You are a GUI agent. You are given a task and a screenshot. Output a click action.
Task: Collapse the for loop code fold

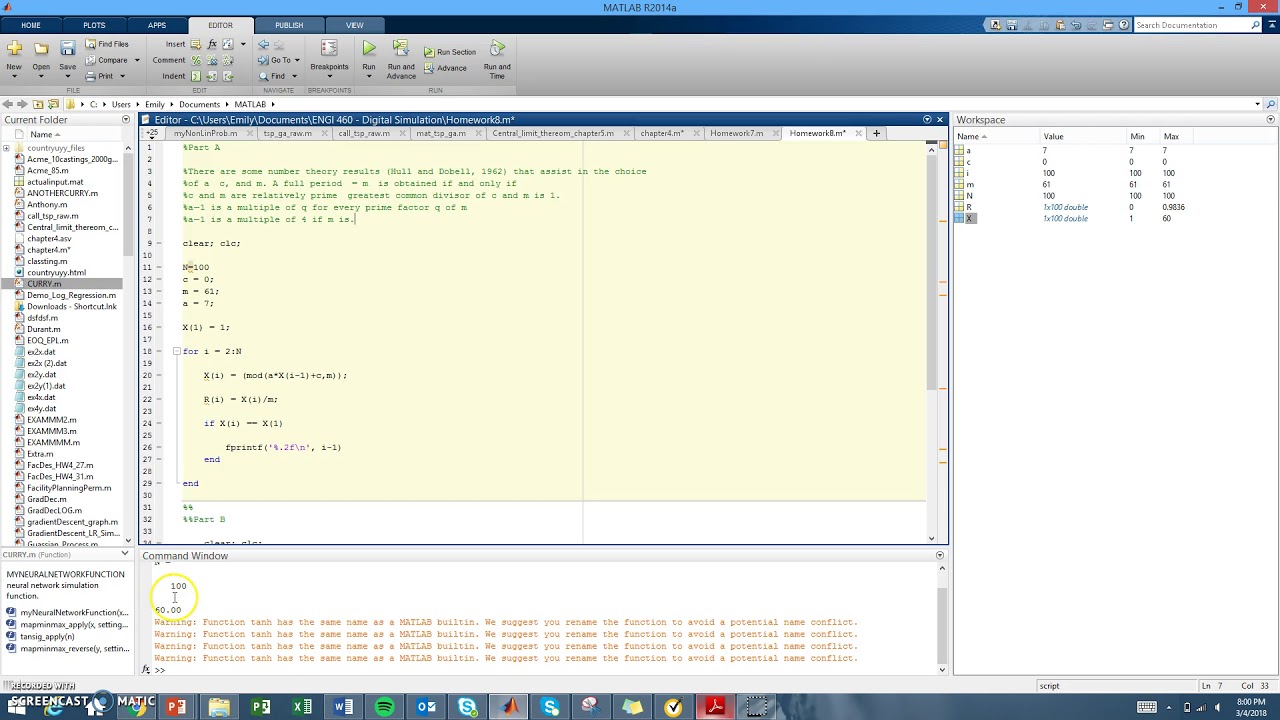176,351
